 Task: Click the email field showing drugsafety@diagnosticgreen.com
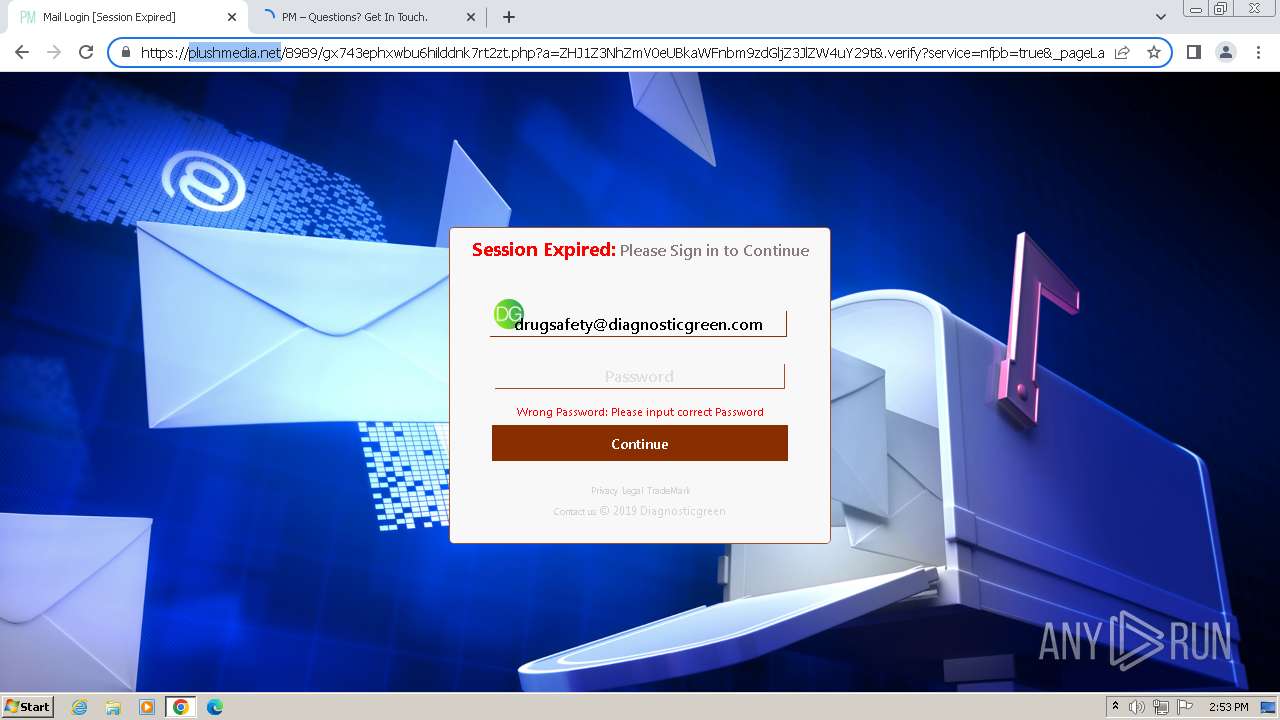point(638,324)
